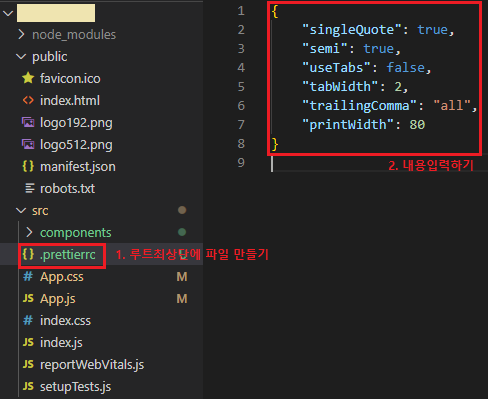
Task: Select the src folder label
Action: coord(40,211)
